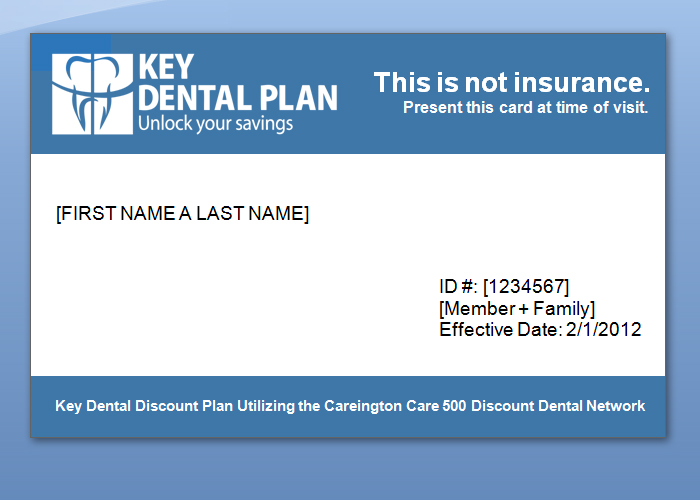Select the This is not insurance heading
Image resolution: width=700 pixels, height=500 pixels.
click(x=511, y=83)
